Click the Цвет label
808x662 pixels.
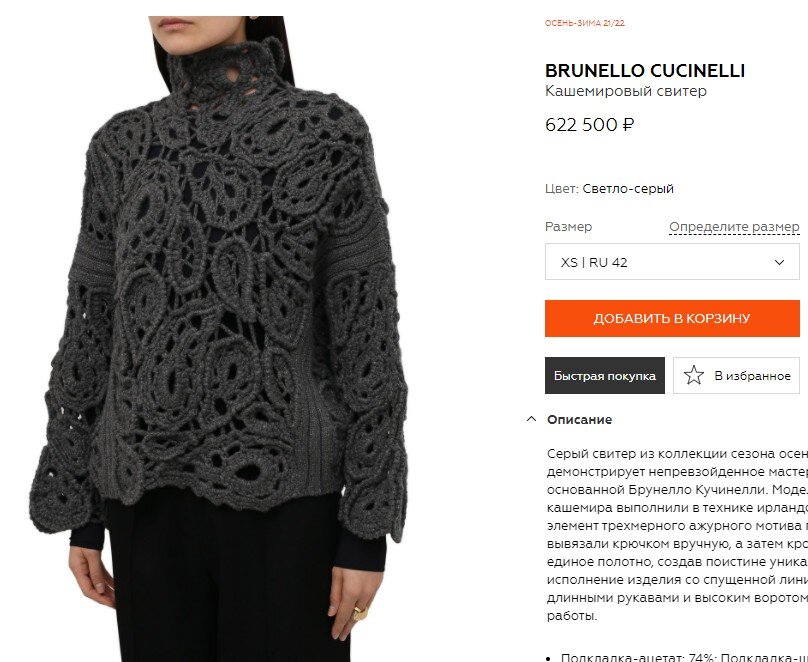(562, 189)
